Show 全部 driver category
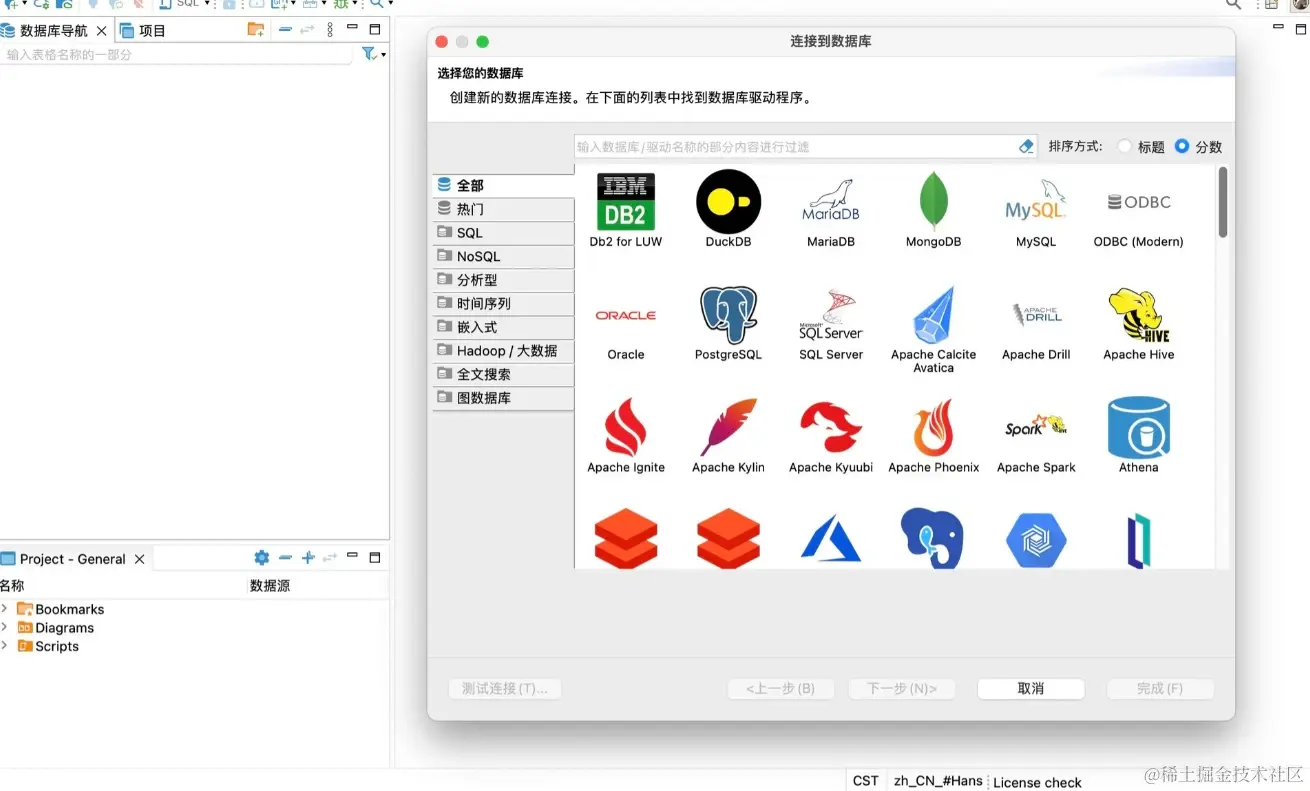This screenshot has height=791, width=1310. pos(503,185)
